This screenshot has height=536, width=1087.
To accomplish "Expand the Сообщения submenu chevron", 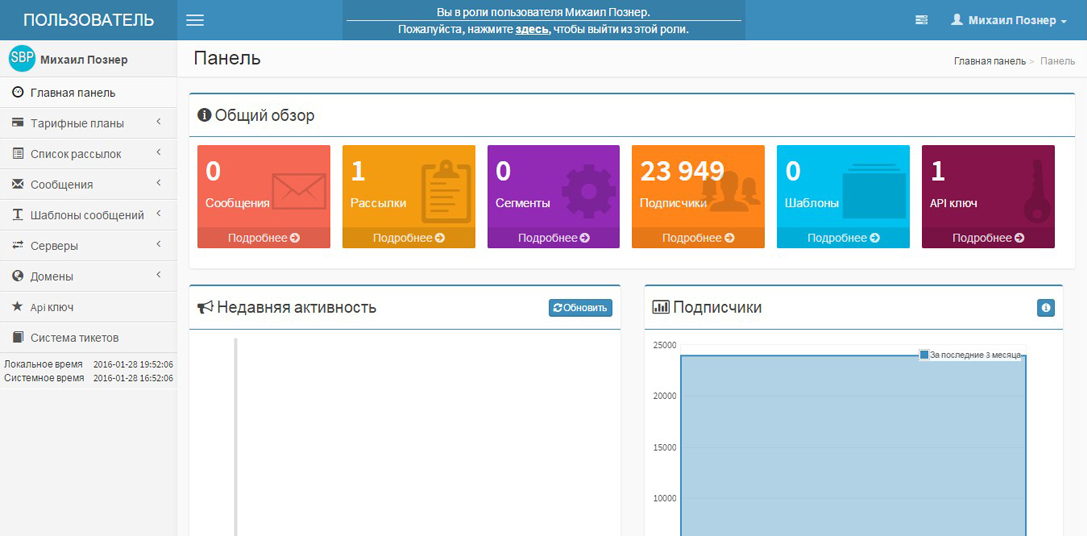I will pyautogui.click(x=158, y=184).
